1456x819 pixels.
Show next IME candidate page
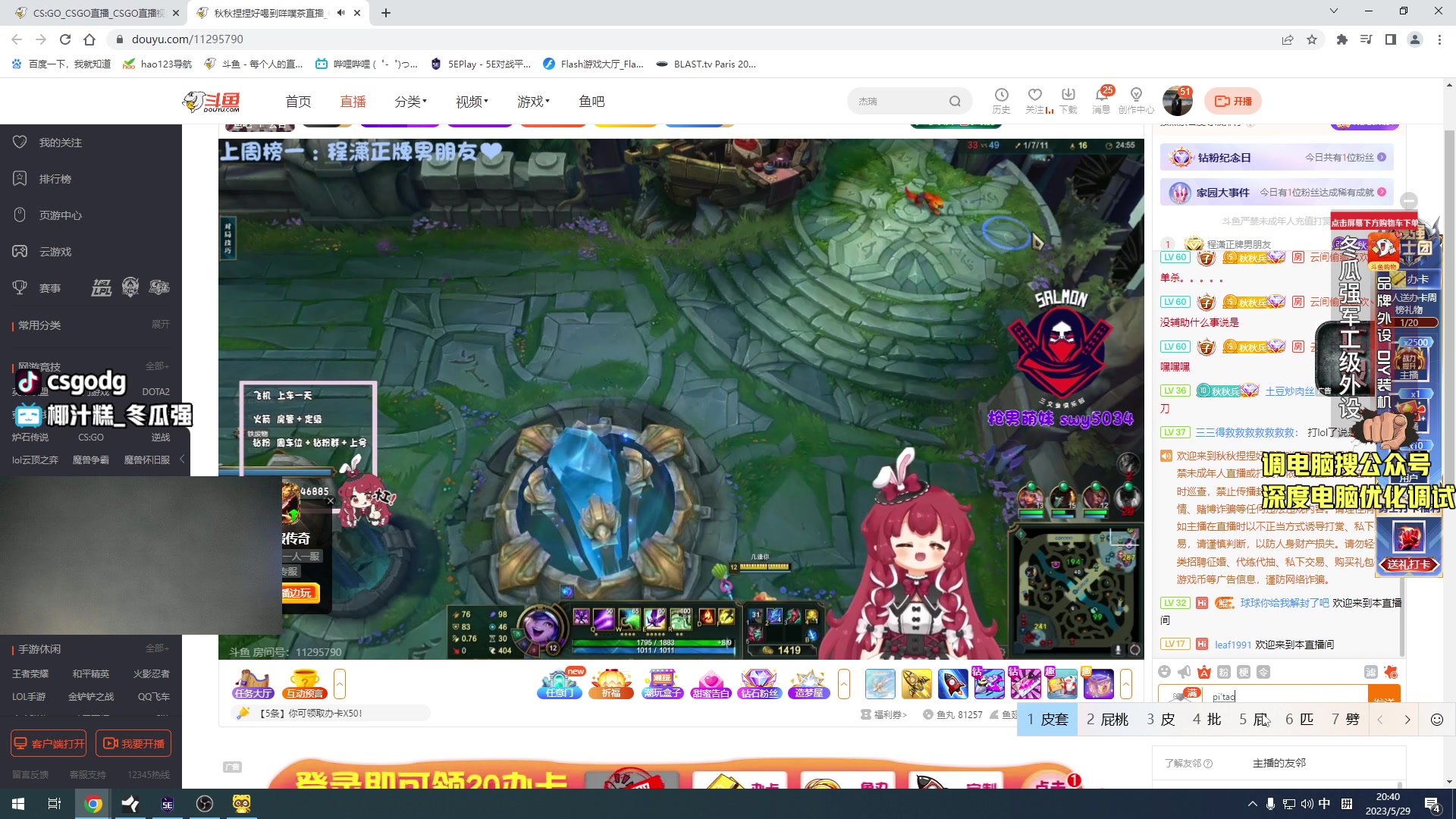(x=1407, y=720)
